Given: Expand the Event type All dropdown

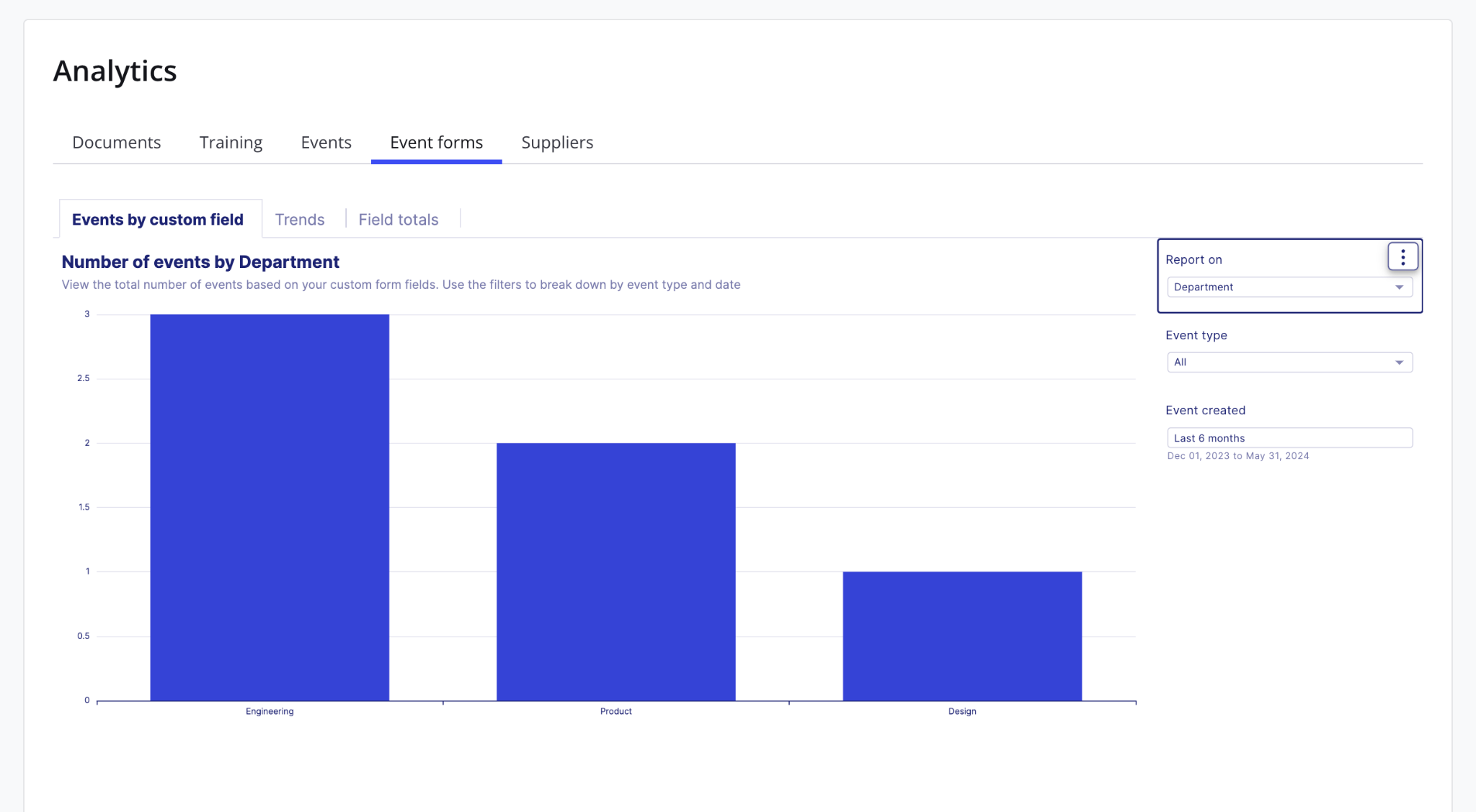Looking at the screenshot, I should [x=1289, y=362].
